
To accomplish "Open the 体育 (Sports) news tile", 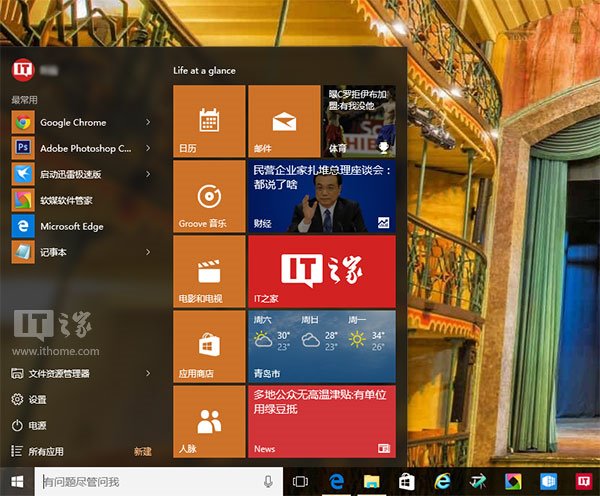I will pyautogui.click(x=360, y=121).
